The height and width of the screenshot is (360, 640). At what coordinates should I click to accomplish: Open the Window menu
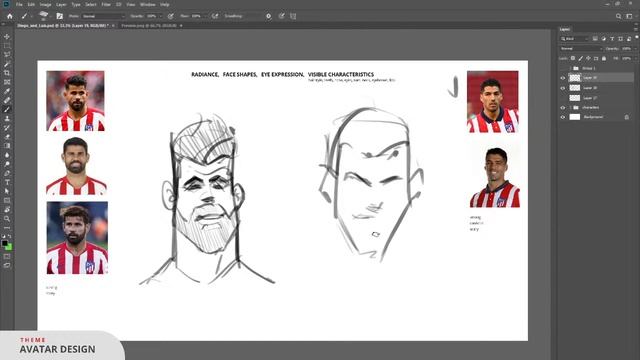tap(147, 4)
